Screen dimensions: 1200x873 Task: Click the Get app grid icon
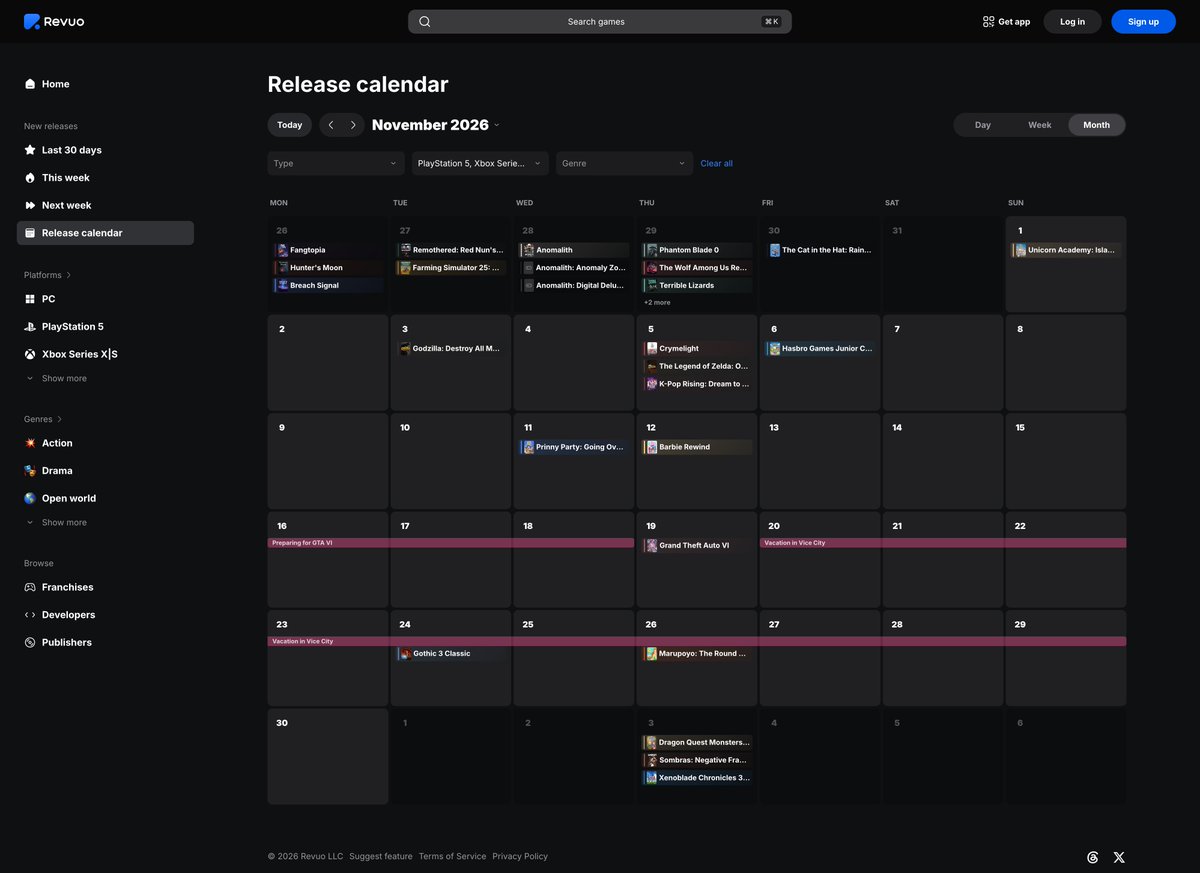click(988, 22)
